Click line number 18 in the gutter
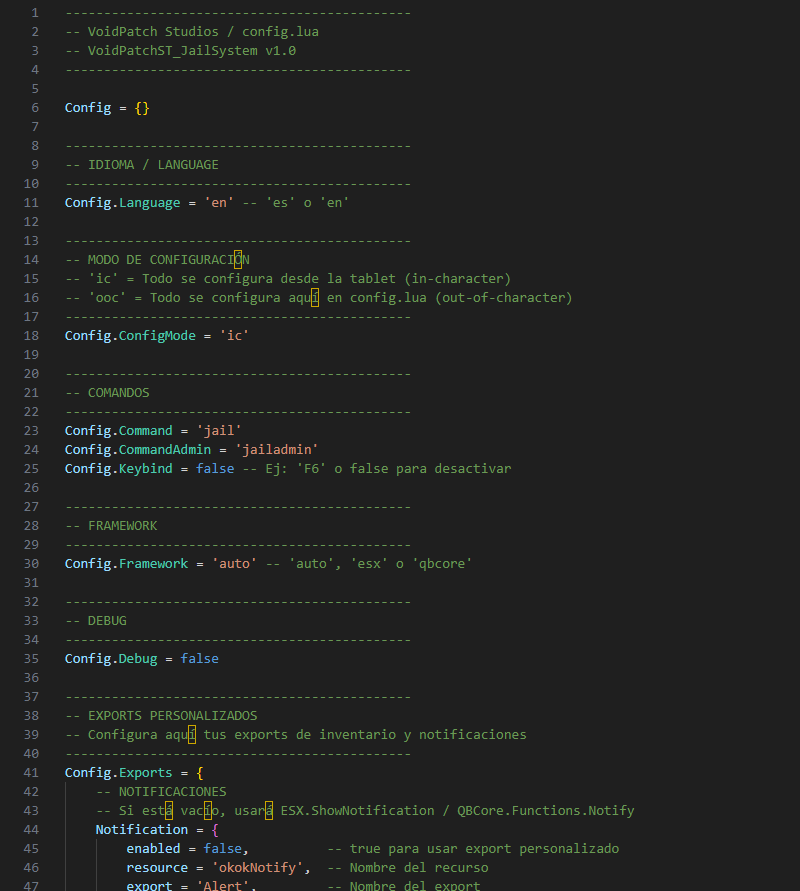 [x=31, y=335]
